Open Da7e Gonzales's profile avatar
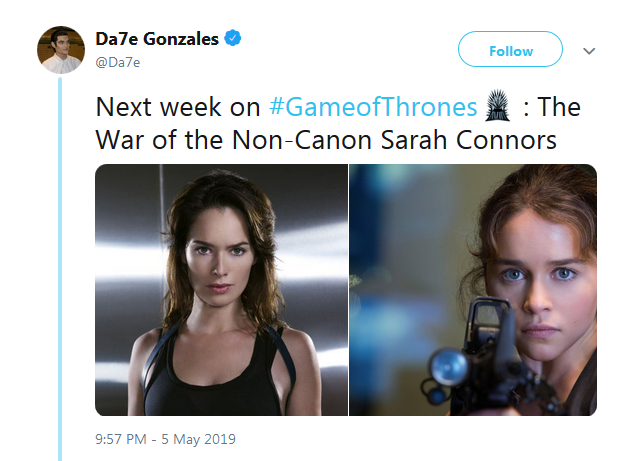Screen dimensions: 635x461 pyautogui.click(x=61, y=50)
